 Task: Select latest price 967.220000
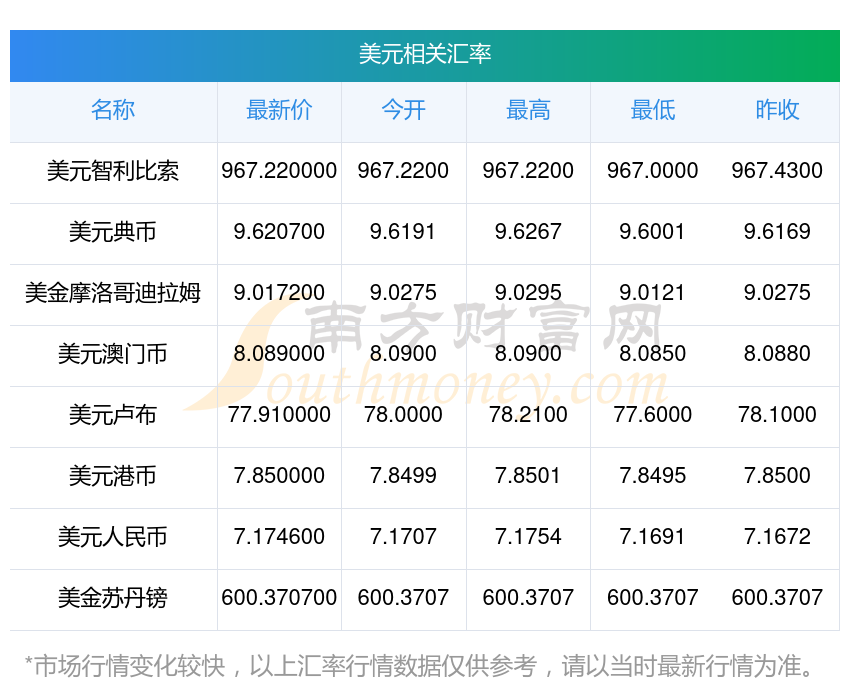[279, 171]
